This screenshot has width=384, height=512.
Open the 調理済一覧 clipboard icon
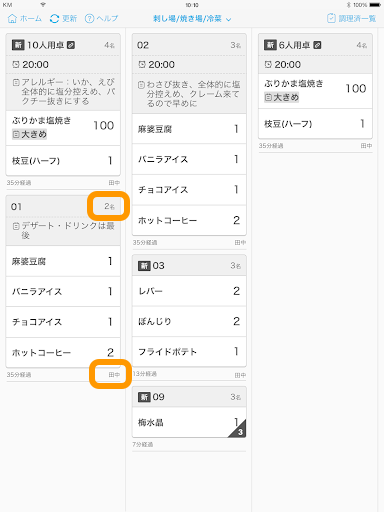point(331,18)
